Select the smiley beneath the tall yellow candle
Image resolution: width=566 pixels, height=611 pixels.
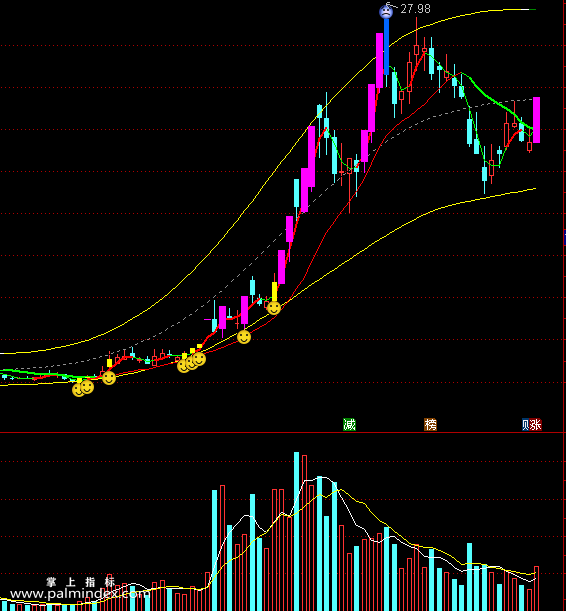[x=274, y=308]
